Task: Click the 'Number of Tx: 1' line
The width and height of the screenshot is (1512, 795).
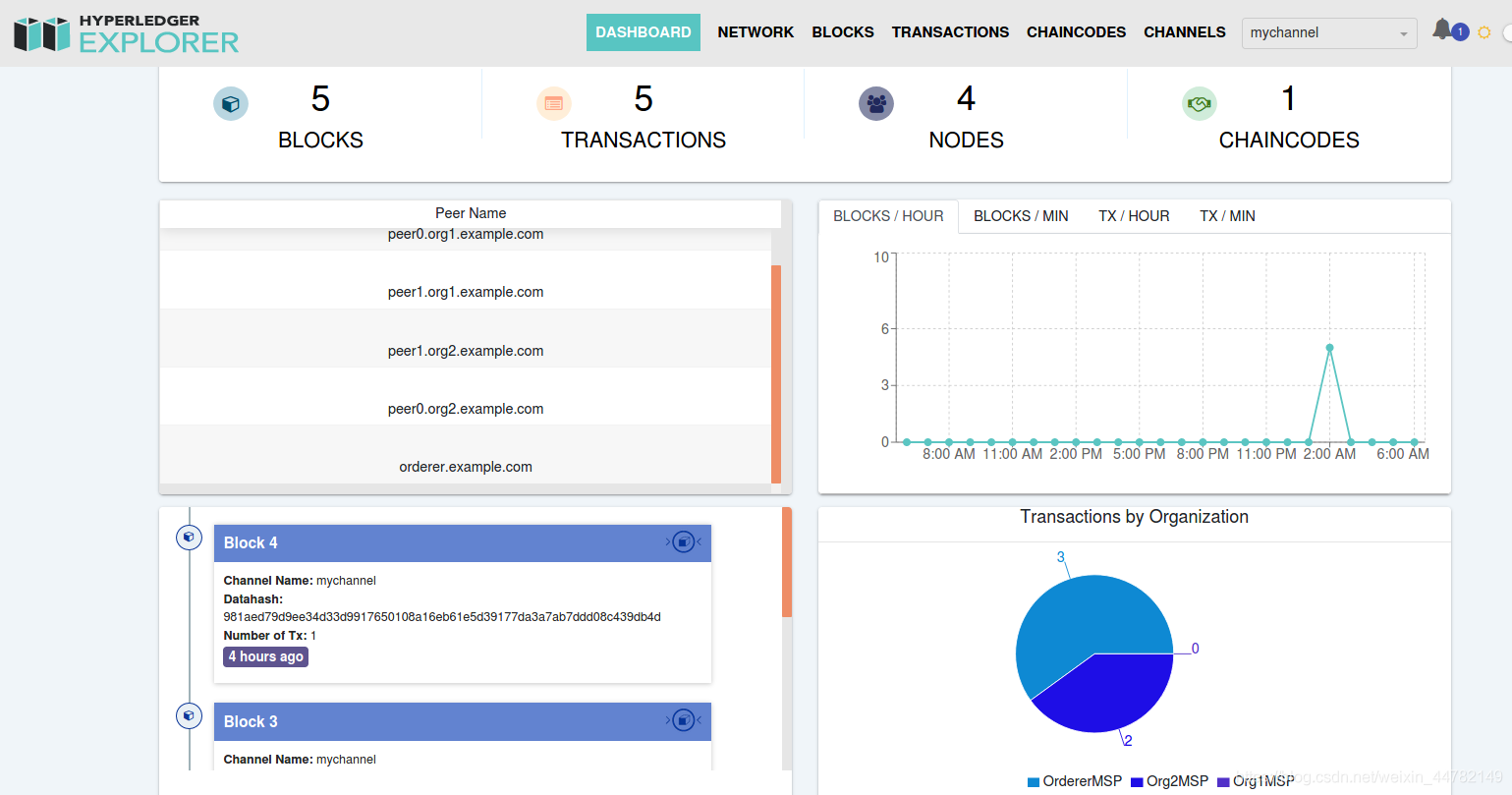Action: click(x=270, y=636)
